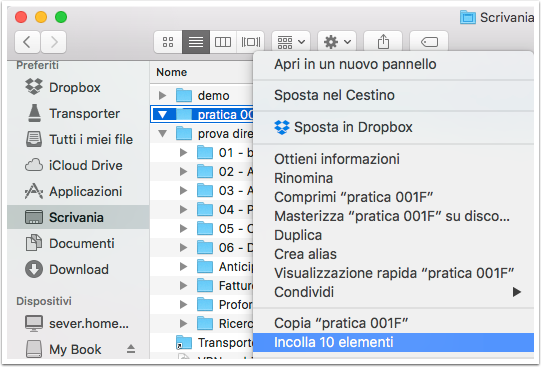Switch to Cover Flow view
The image size is (541, 367).
tap(250, 42)
